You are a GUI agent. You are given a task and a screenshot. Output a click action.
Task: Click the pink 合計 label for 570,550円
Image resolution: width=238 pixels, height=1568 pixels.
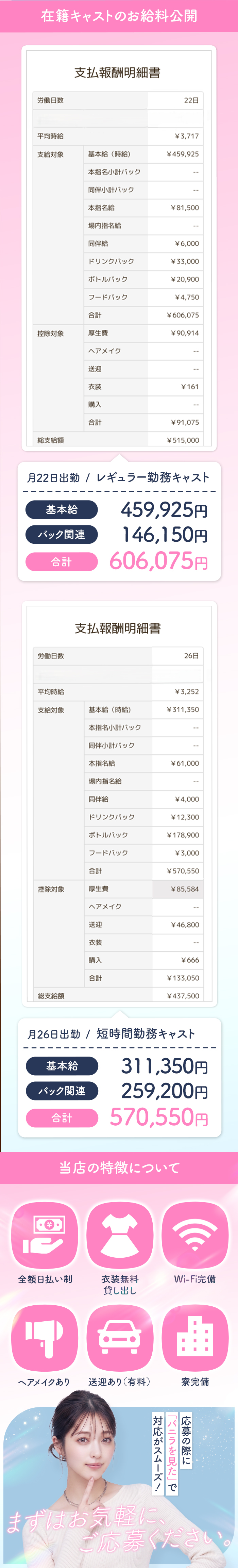[x=62, y=1117]
